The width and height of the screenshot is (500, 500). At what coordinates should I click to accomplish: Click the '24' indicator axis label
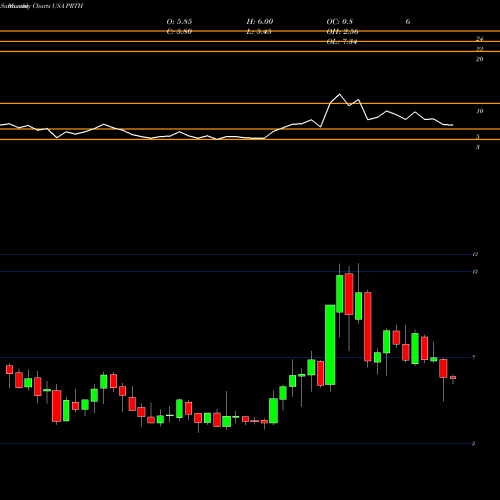(x=479, y=39)
